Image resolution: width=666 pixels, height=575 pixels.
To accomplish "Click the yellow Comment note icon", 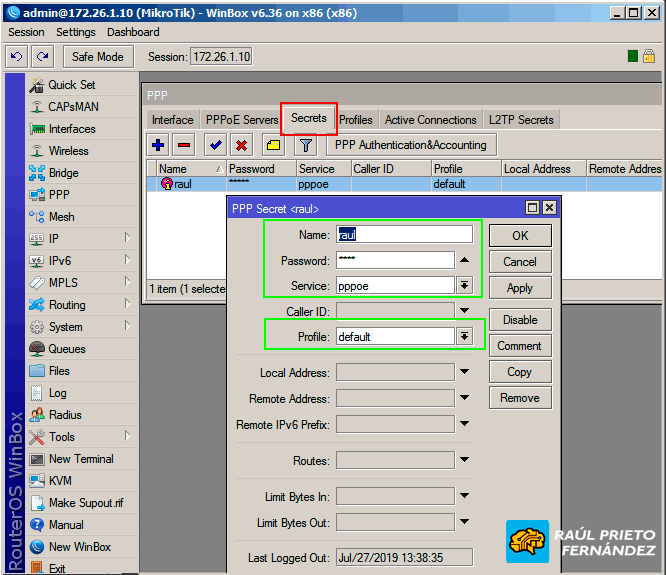I will click(273, 145).
